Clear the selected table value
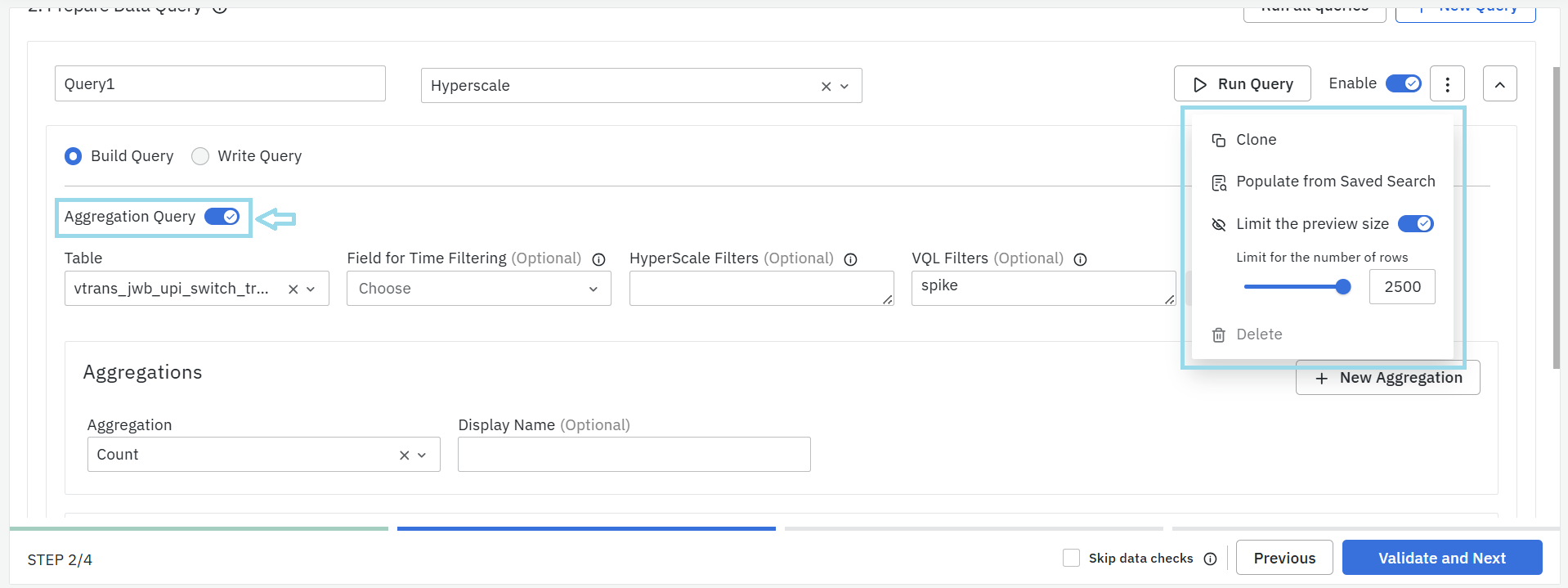Screen dimensions: 1568x588 tap(293, 290)
